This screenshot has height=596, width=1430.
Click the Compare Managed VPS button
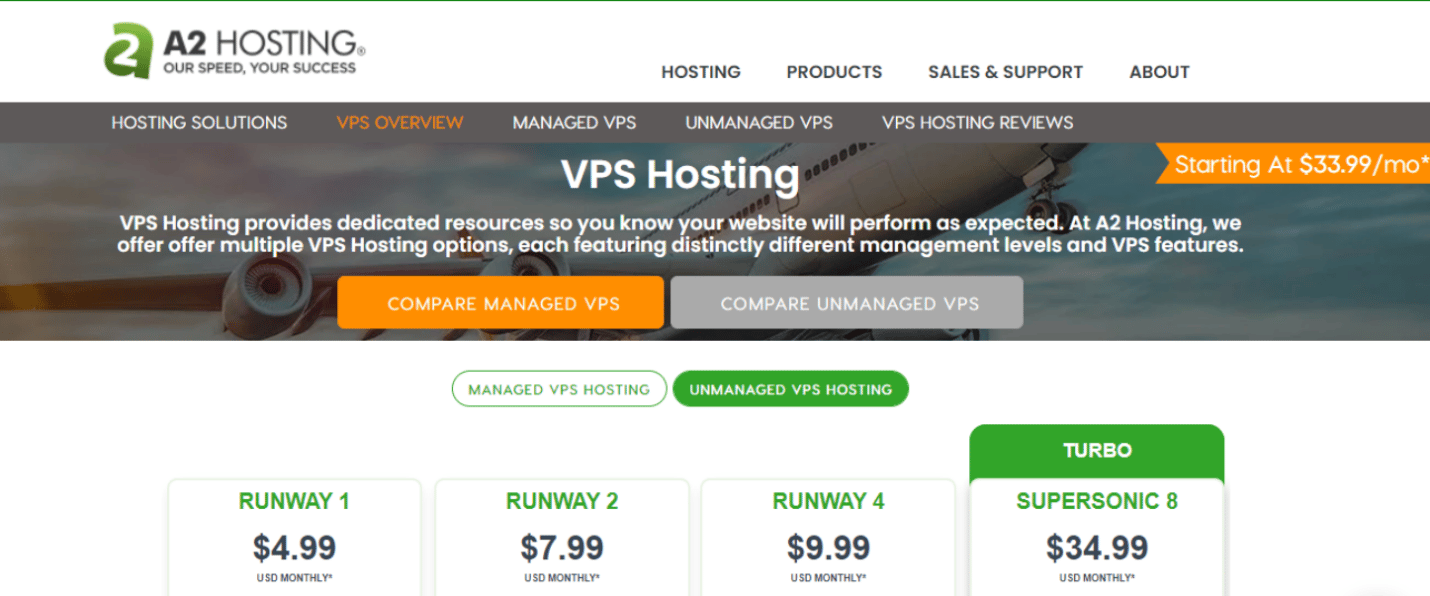tap(501, 303)
